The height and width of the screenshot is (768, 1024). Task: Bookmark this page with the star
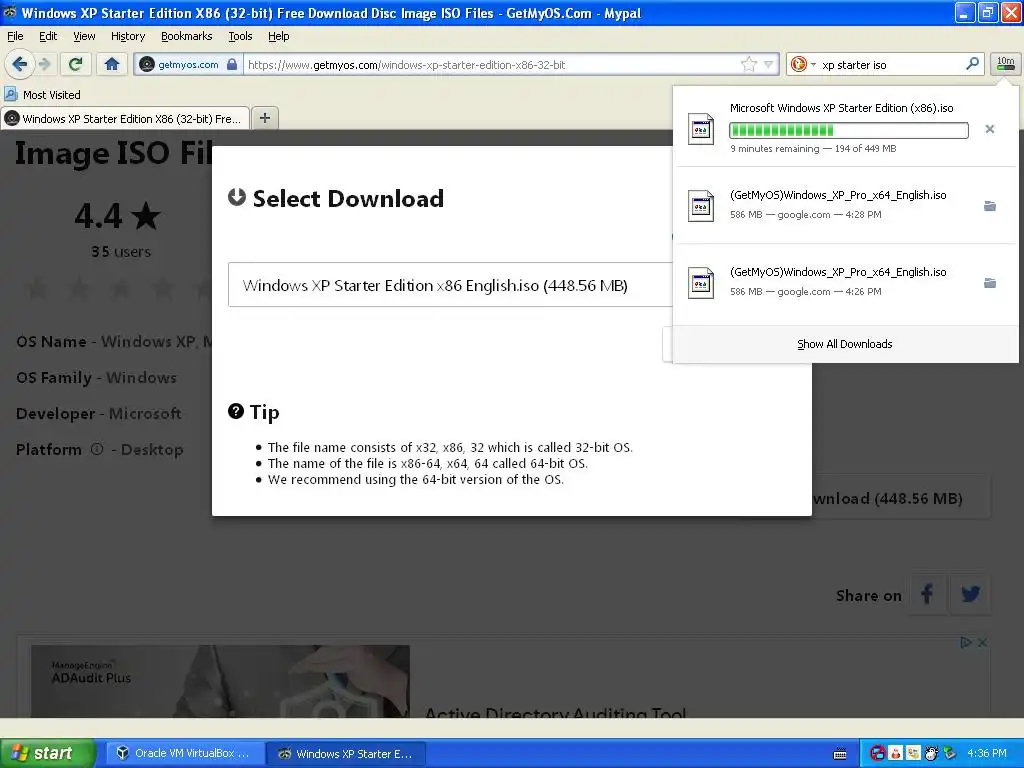[748, 64]
